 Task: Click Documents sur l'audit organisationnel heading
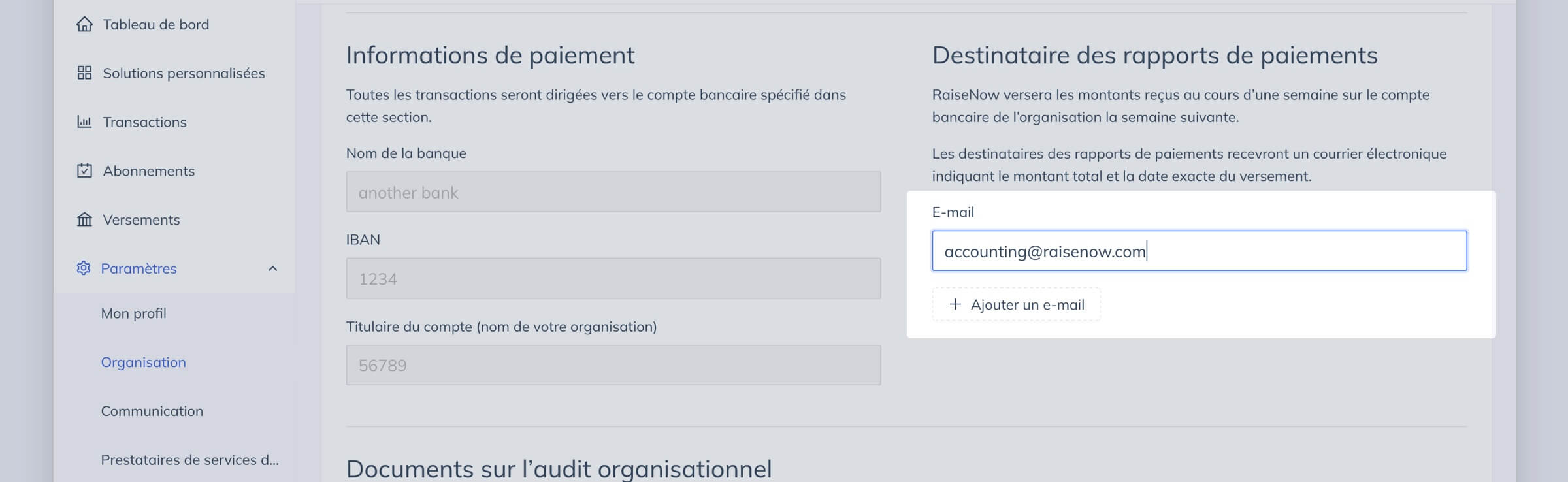point(559,469)
